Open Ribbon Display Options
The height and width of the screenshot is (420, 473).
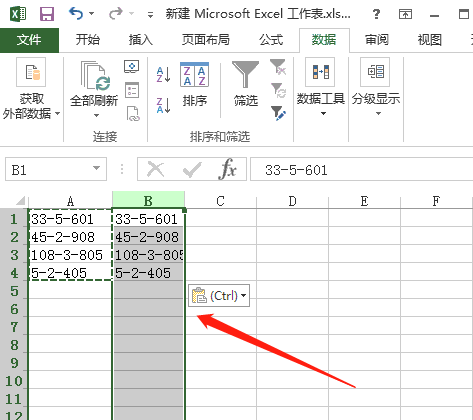pyautogui.click(x=405, y=14)
